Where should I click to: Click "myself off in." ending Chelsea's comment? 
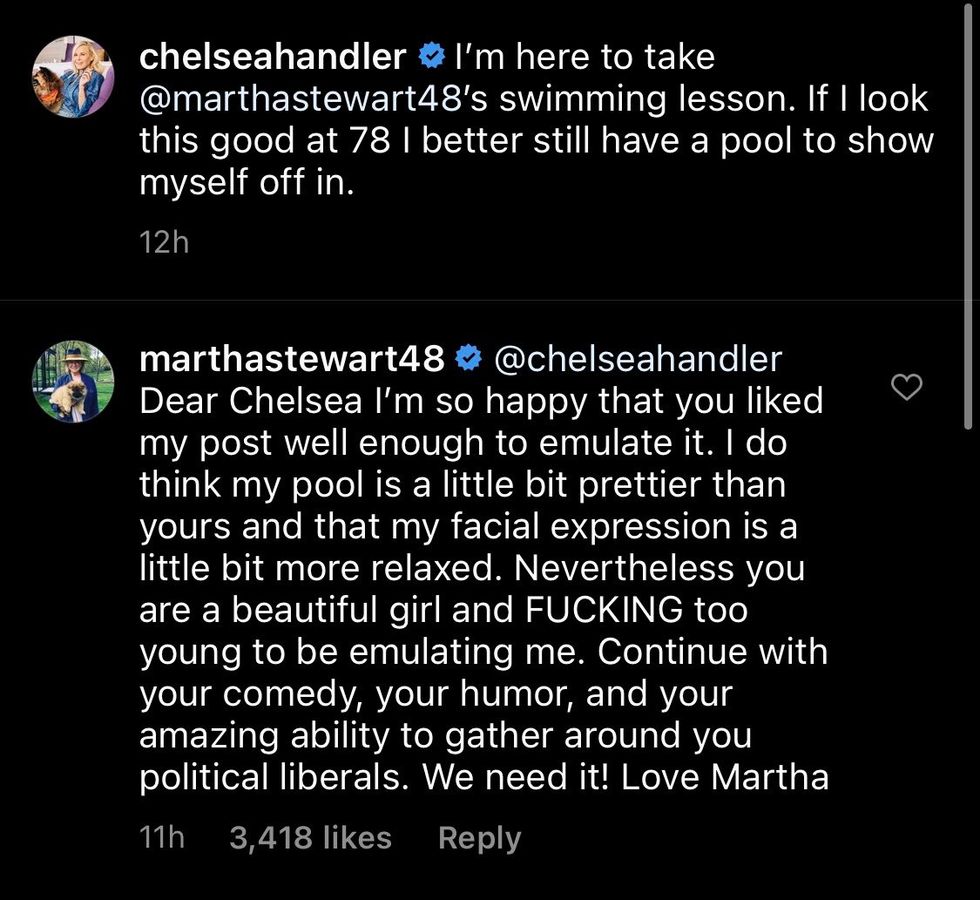coord(246,184)
